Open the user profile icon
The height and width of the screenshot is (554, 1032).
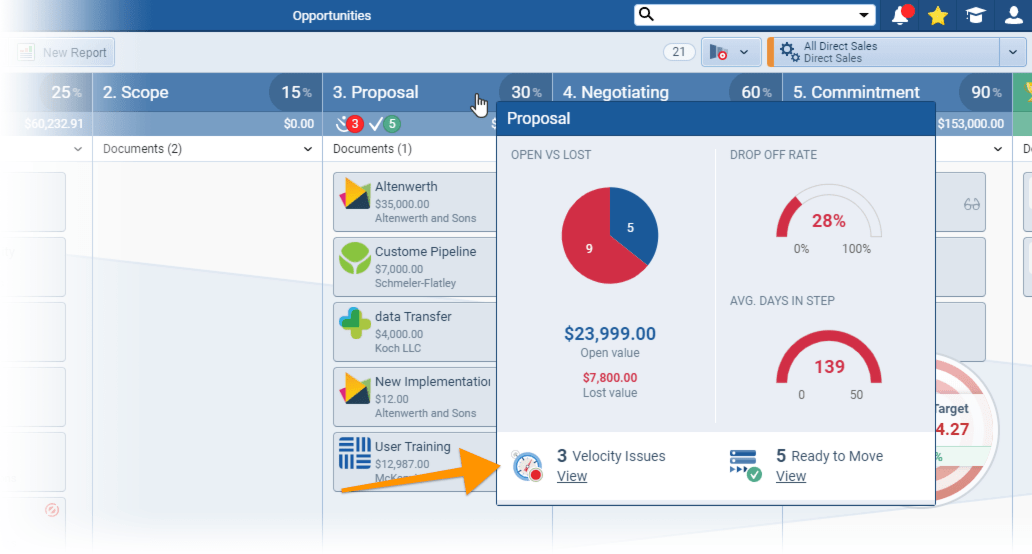coord(1012,16)
